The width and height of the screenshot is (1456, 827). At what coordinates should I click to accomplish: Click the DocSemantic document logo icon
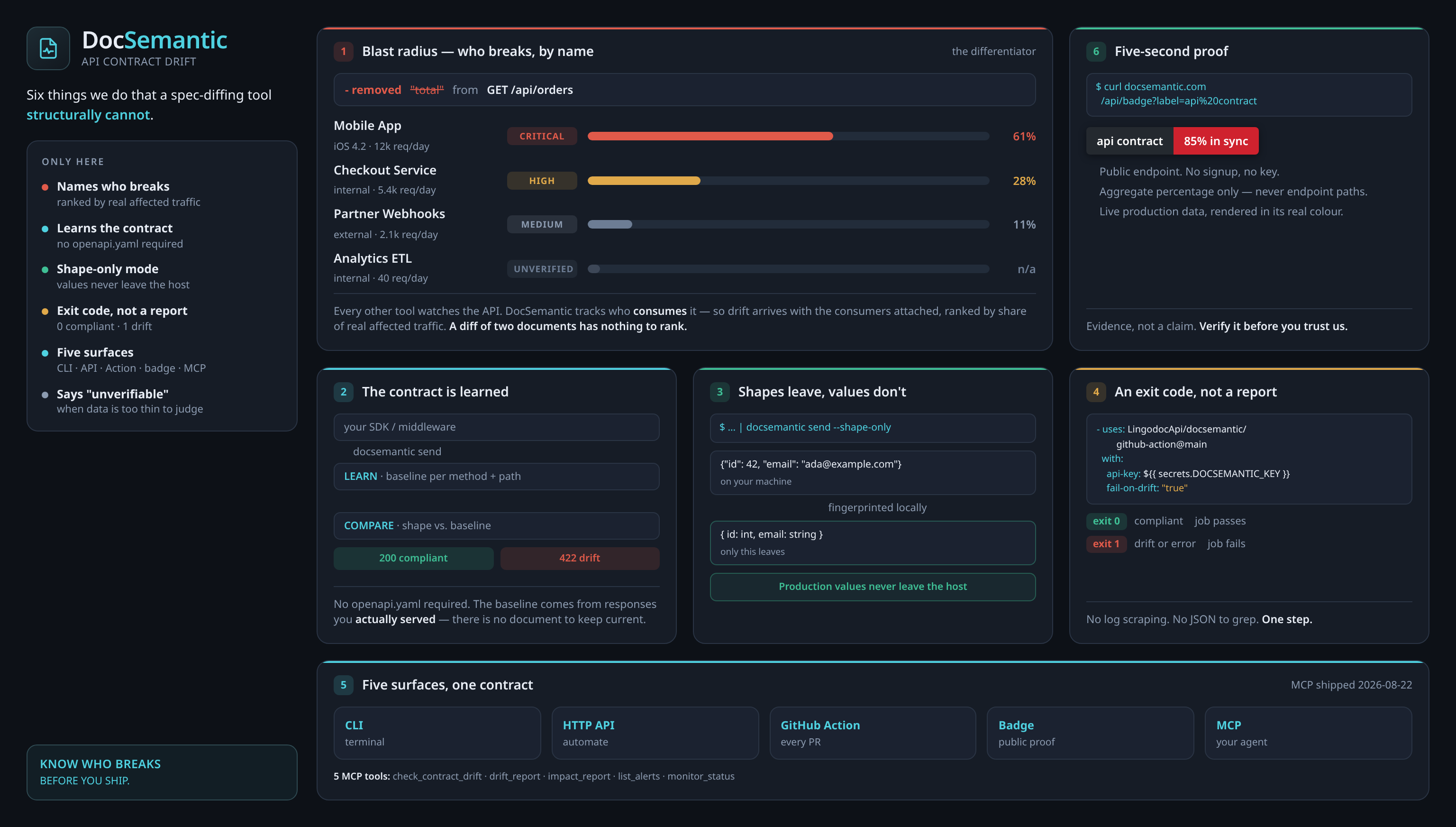click(x=48, y=48)
